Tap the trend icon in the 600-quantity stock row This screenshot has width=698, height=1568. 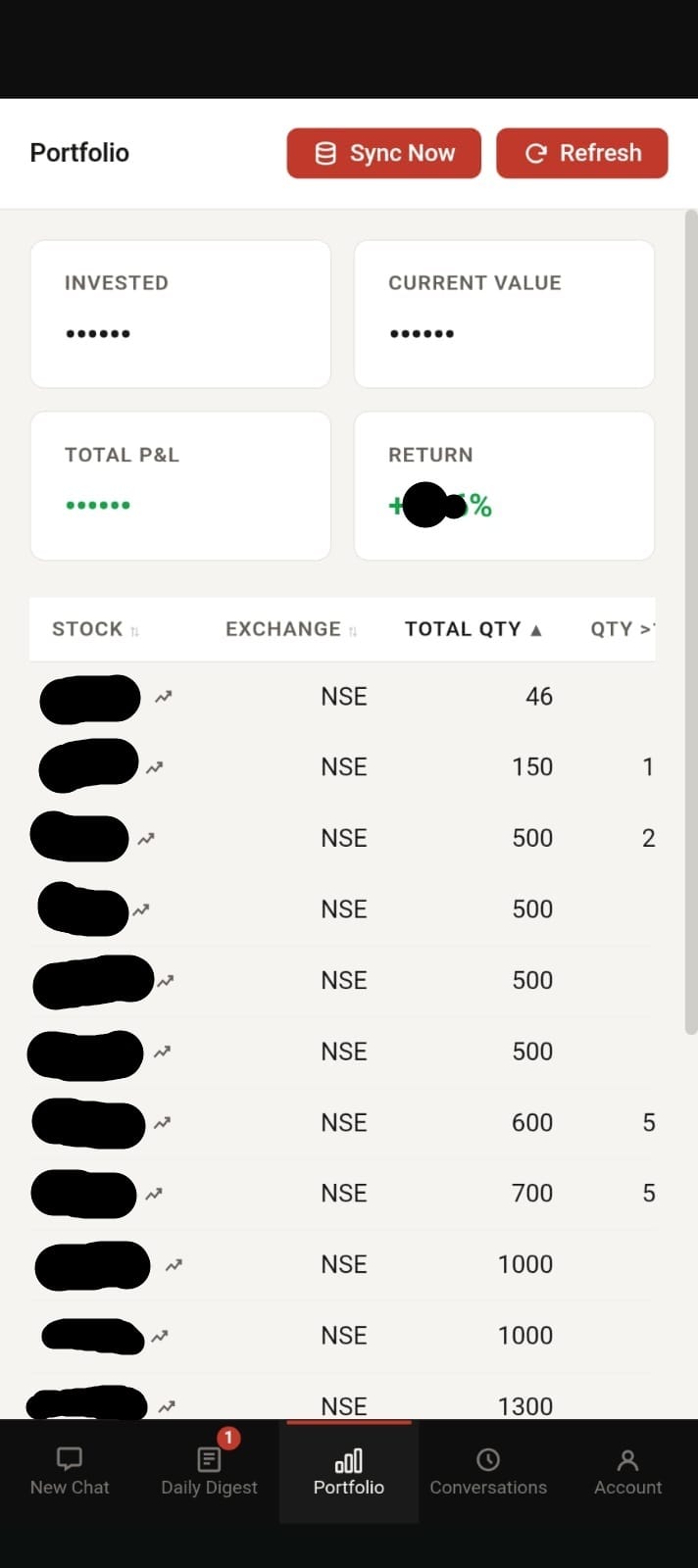163,1123
